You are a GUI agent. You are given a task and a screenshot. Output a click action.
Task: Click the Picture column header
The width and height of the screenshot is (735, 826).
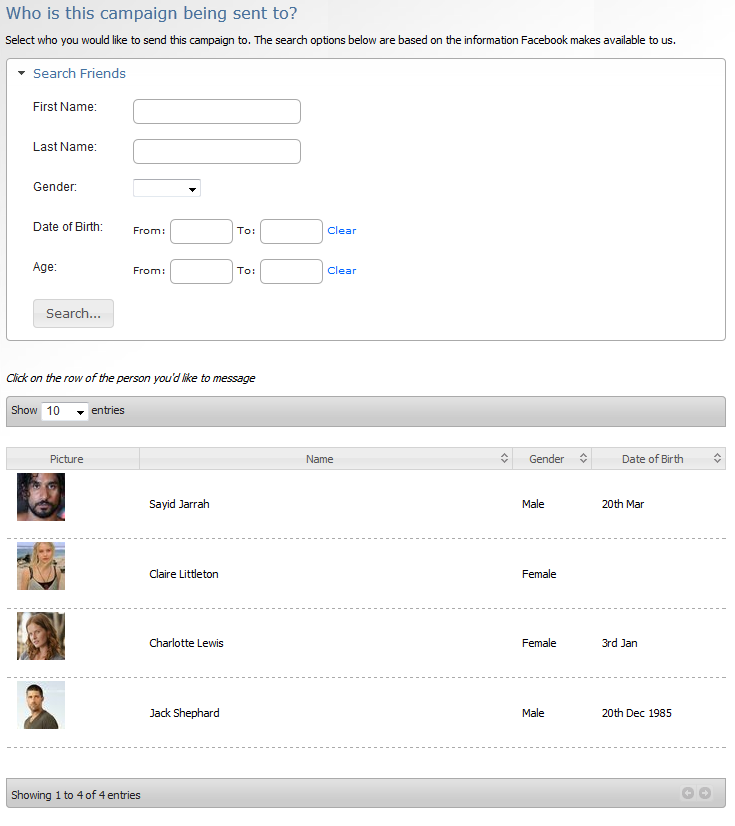pyautogui.click(x=73, y=459)
